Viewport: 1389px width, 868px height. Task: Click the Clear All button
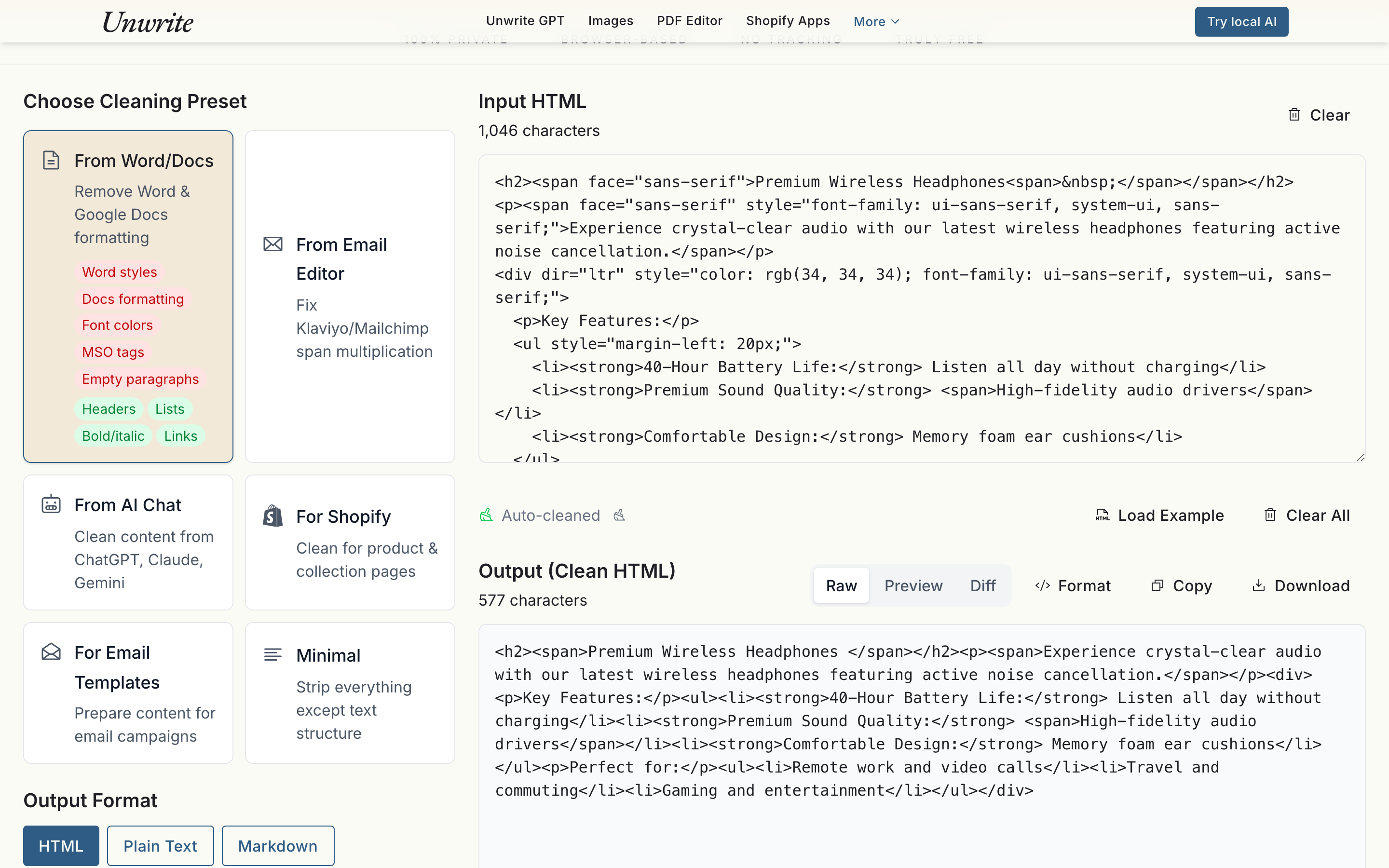1307,515
